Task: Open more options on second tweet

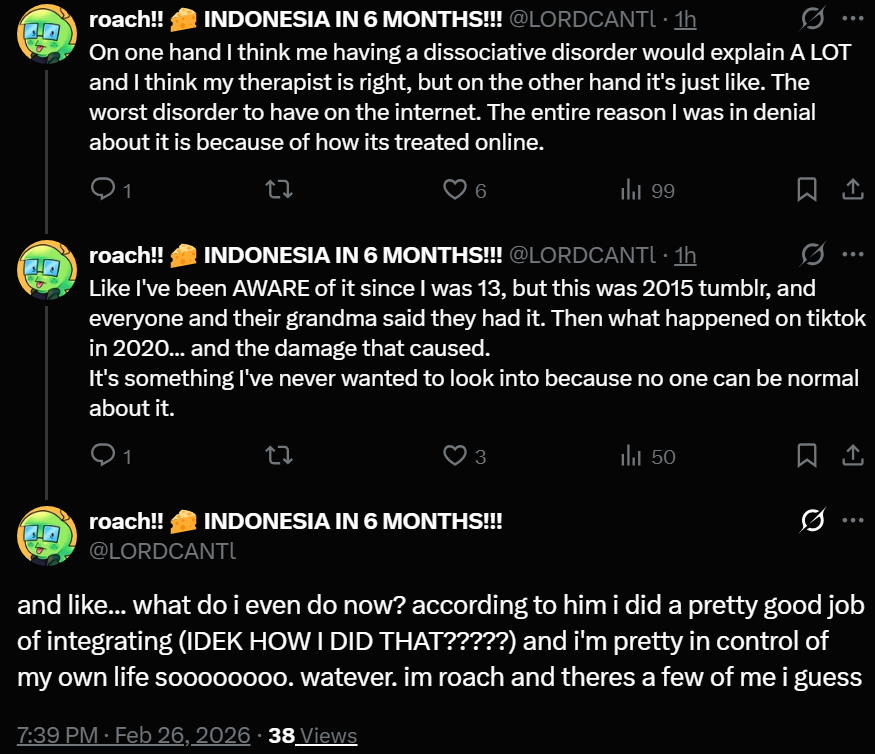Action: (852, 255)
